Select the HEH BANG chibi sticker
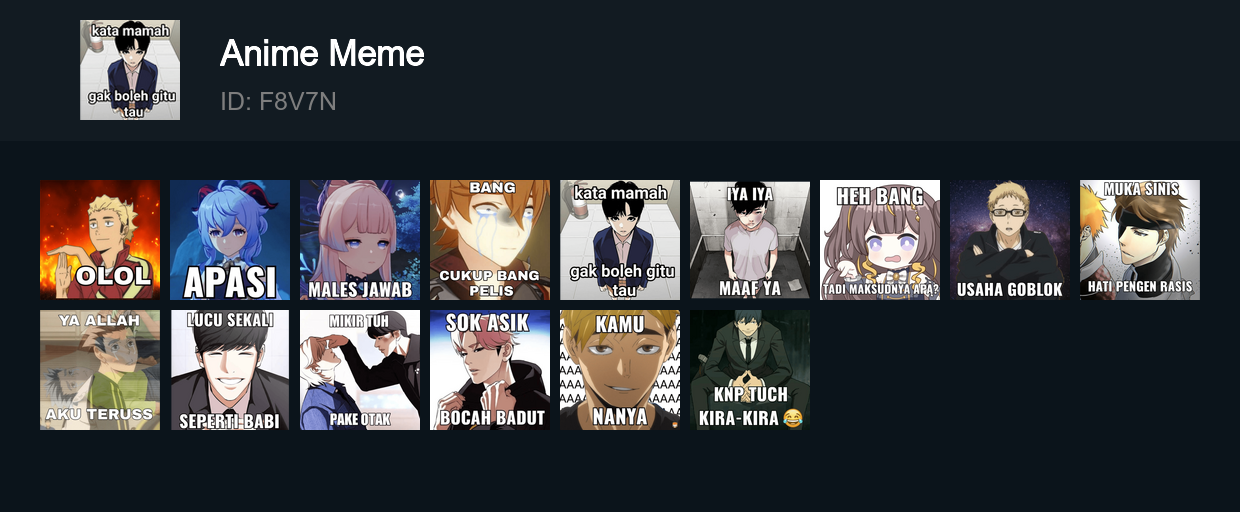1240x512 pixels. (x=880, y=240)
